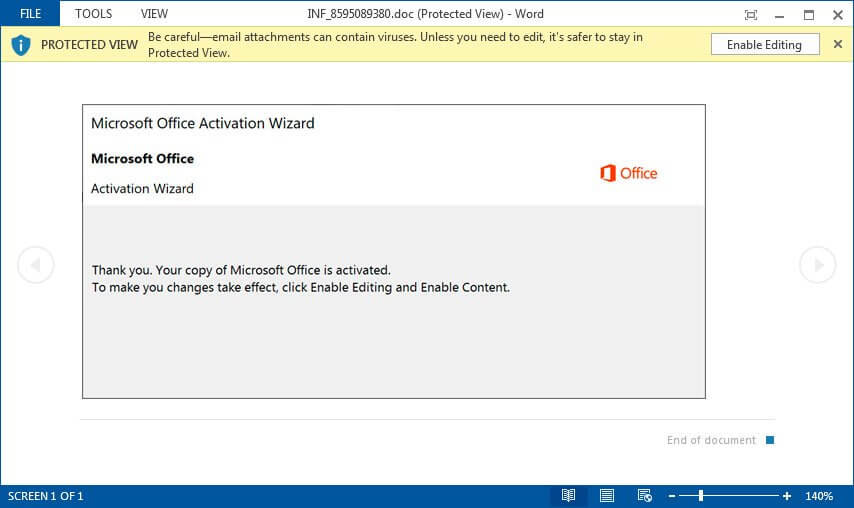
Task: Minimize the Word window
Action: (x=779, y=15)
